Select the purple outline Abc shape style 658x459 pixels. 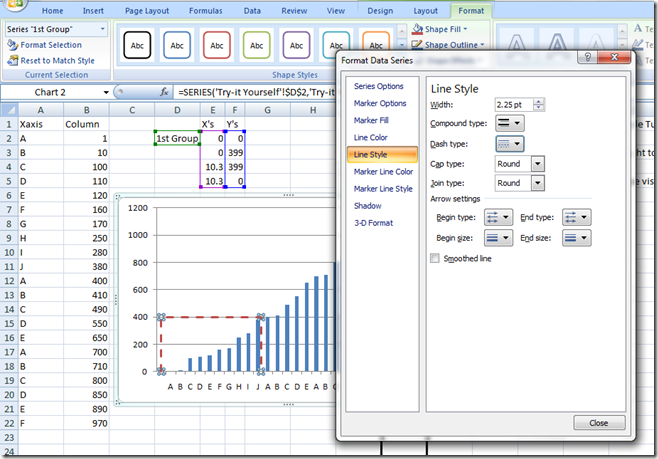(x=296, y=45)
